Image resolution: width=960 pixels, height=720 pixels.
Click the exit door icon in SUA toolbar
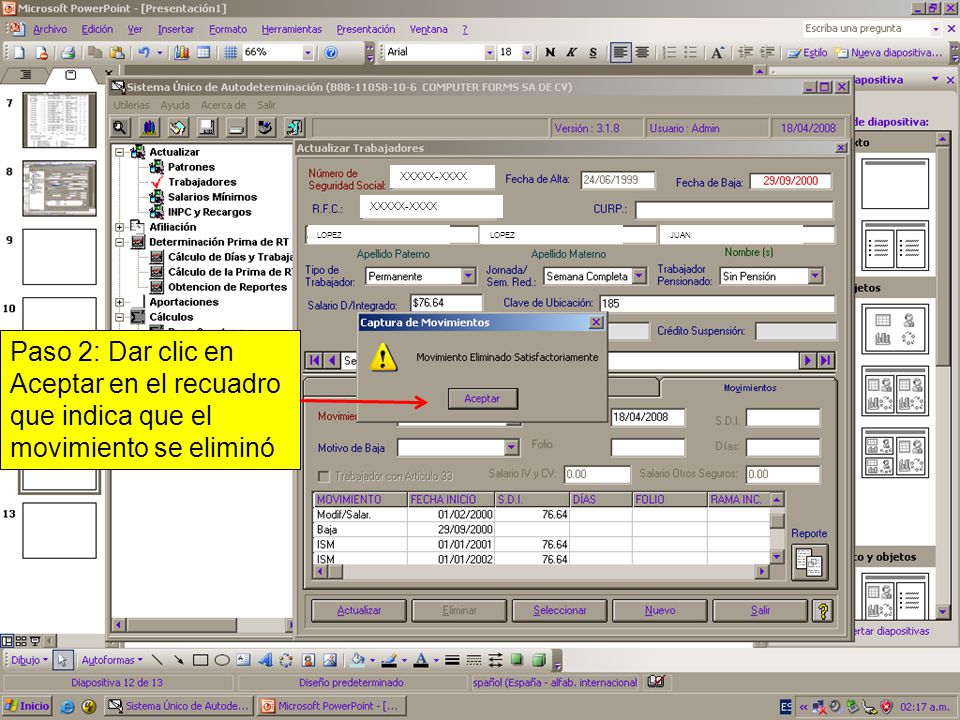[x=294, y=128]
